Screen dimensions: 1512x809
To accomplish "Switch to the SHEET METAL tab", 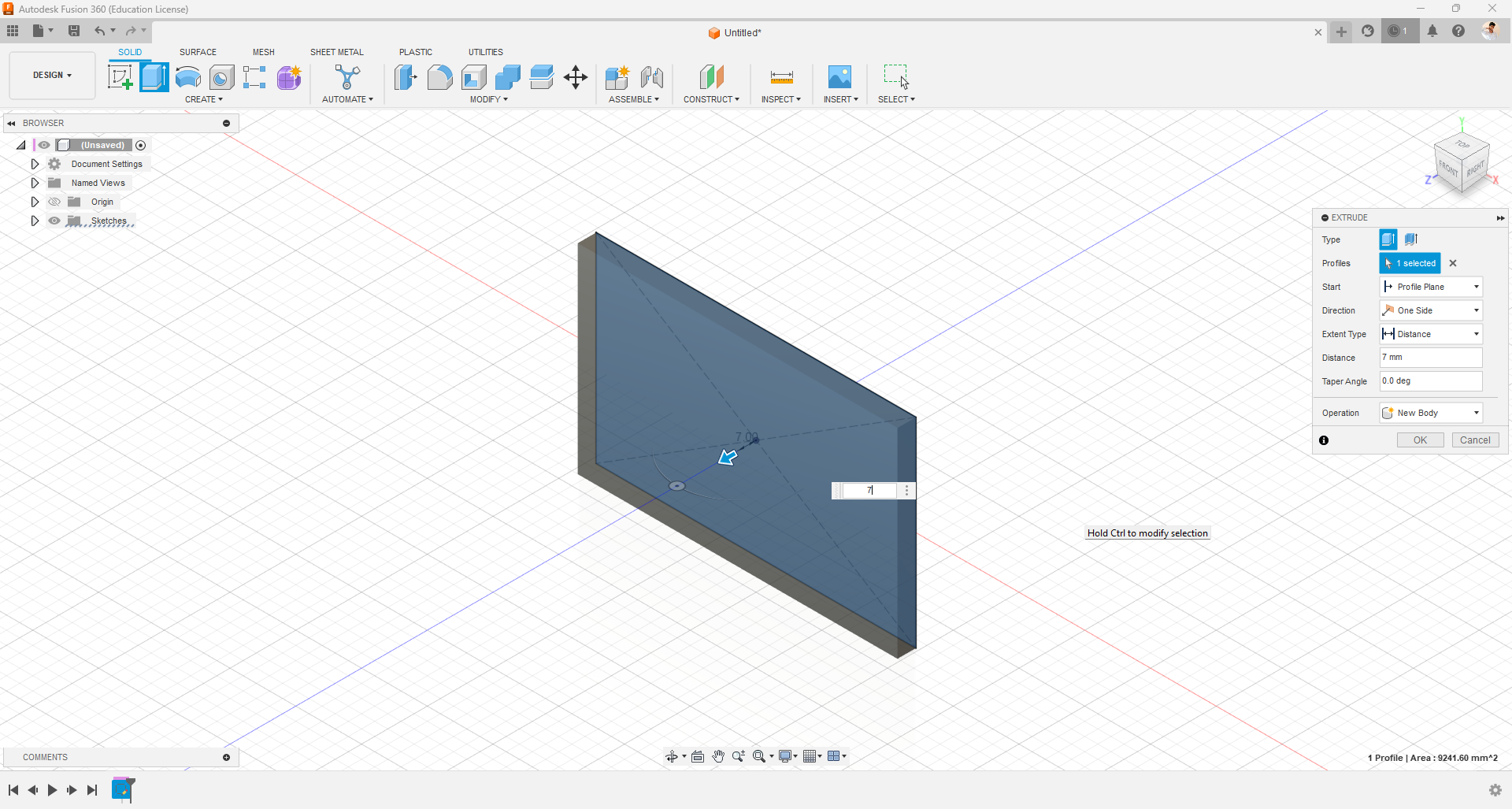I will pyautogui.click(x=337, y=52).
